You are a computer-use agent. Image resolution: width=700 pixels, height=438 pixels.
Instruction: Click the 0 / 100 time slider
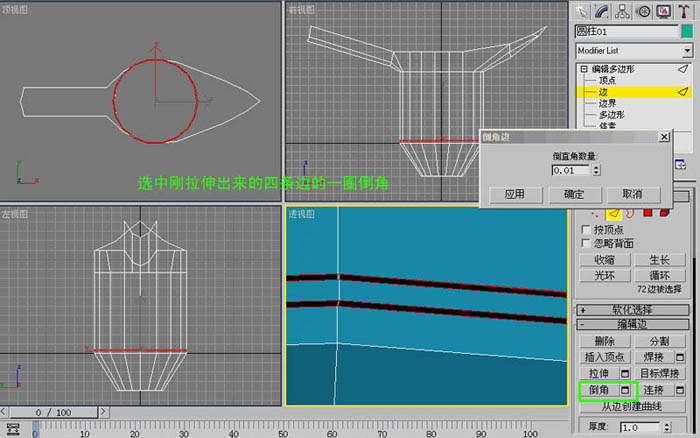click(54, 412)
